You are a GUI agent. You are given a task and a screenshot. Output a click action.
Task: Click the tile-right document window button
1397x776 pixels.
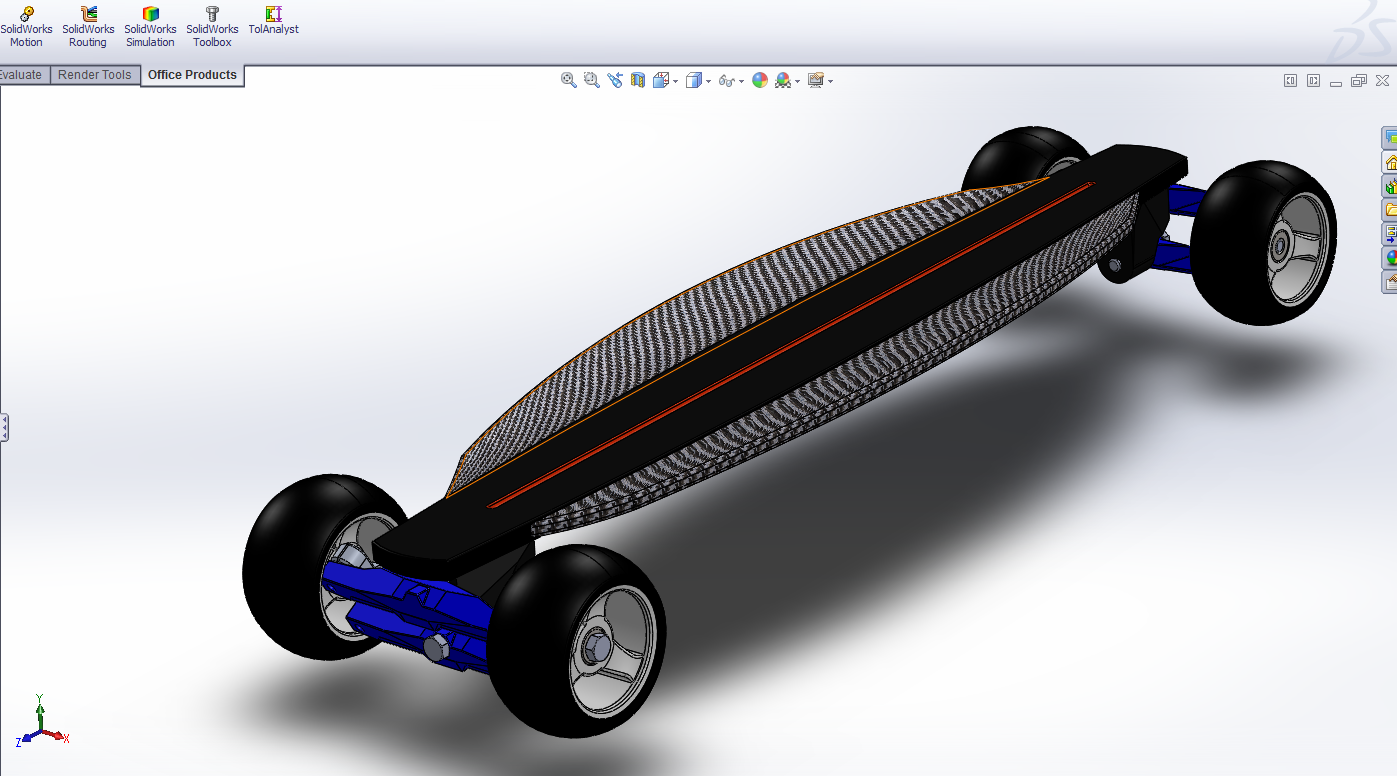[x=1314, y=81]
